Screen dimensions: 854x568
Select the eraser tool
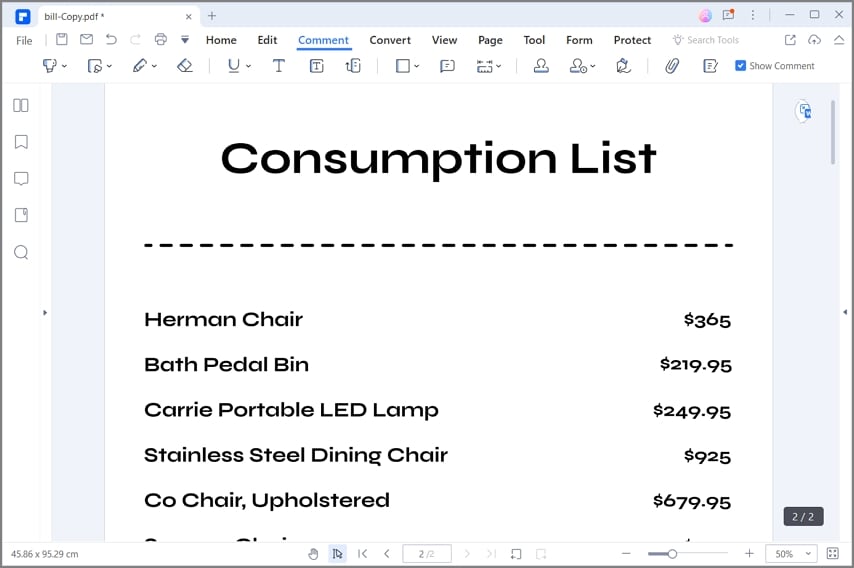click(185, 66)
